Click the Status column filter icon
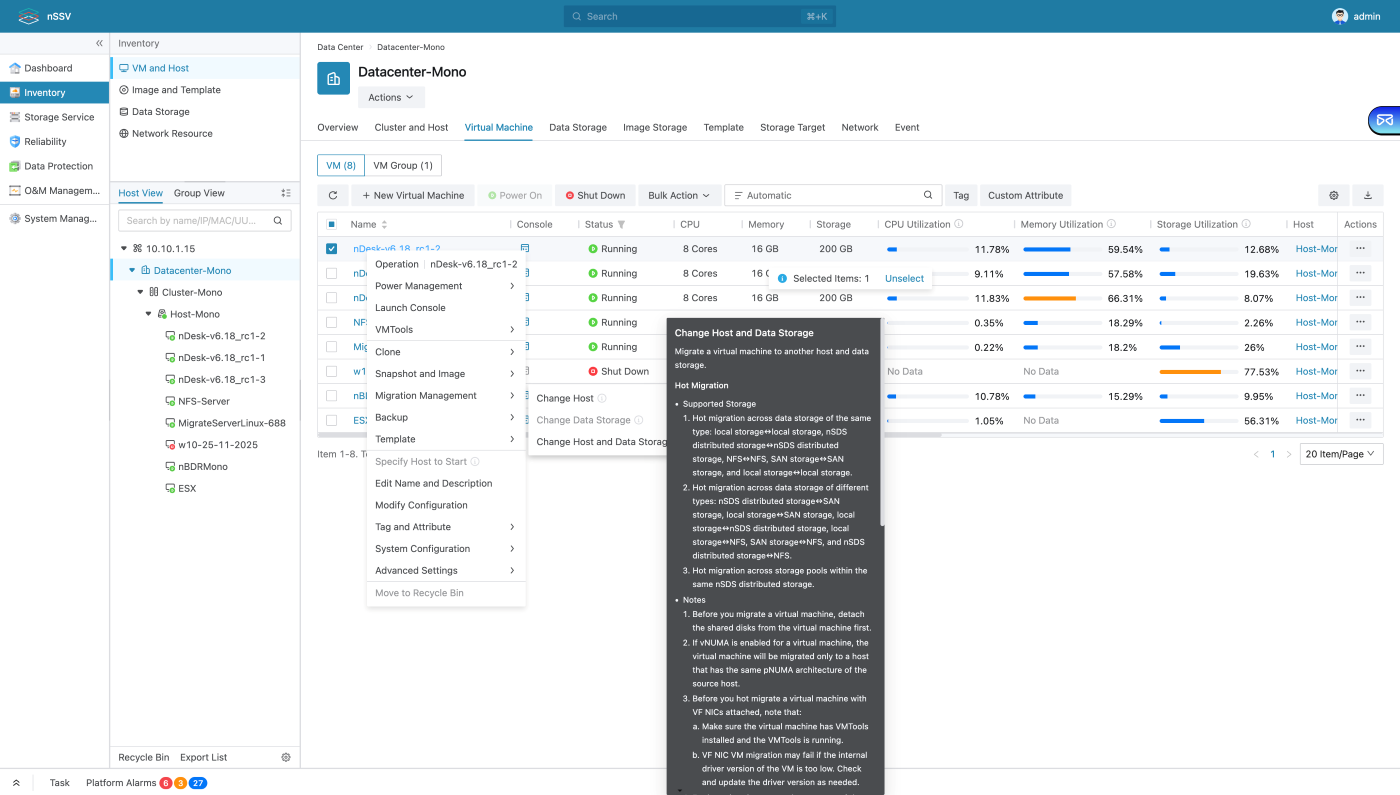 pos(621,225)
